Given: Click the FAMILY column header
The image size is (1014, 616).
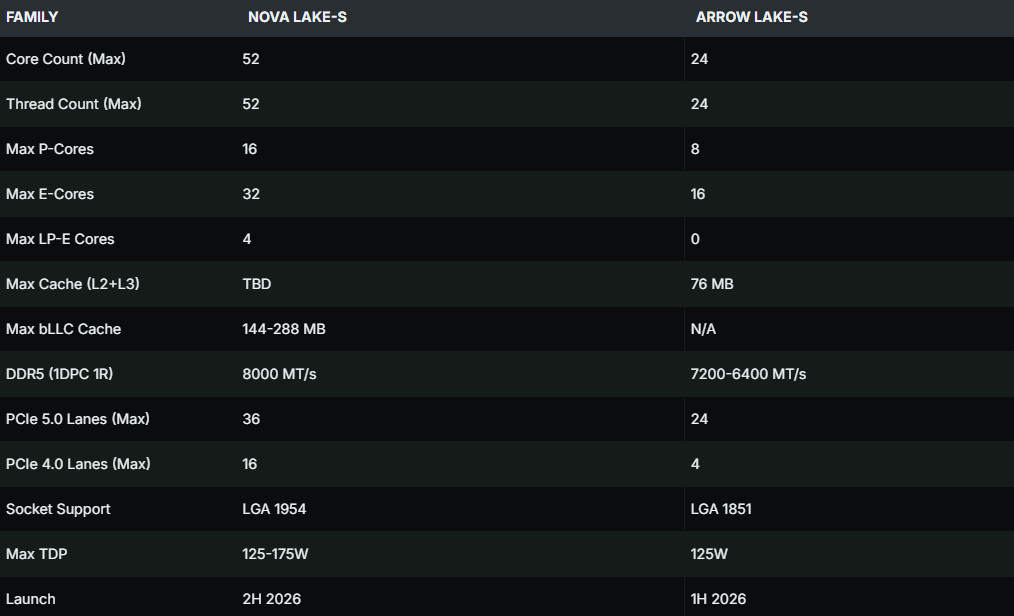Looking at the screenshot, I should (32, 17).
